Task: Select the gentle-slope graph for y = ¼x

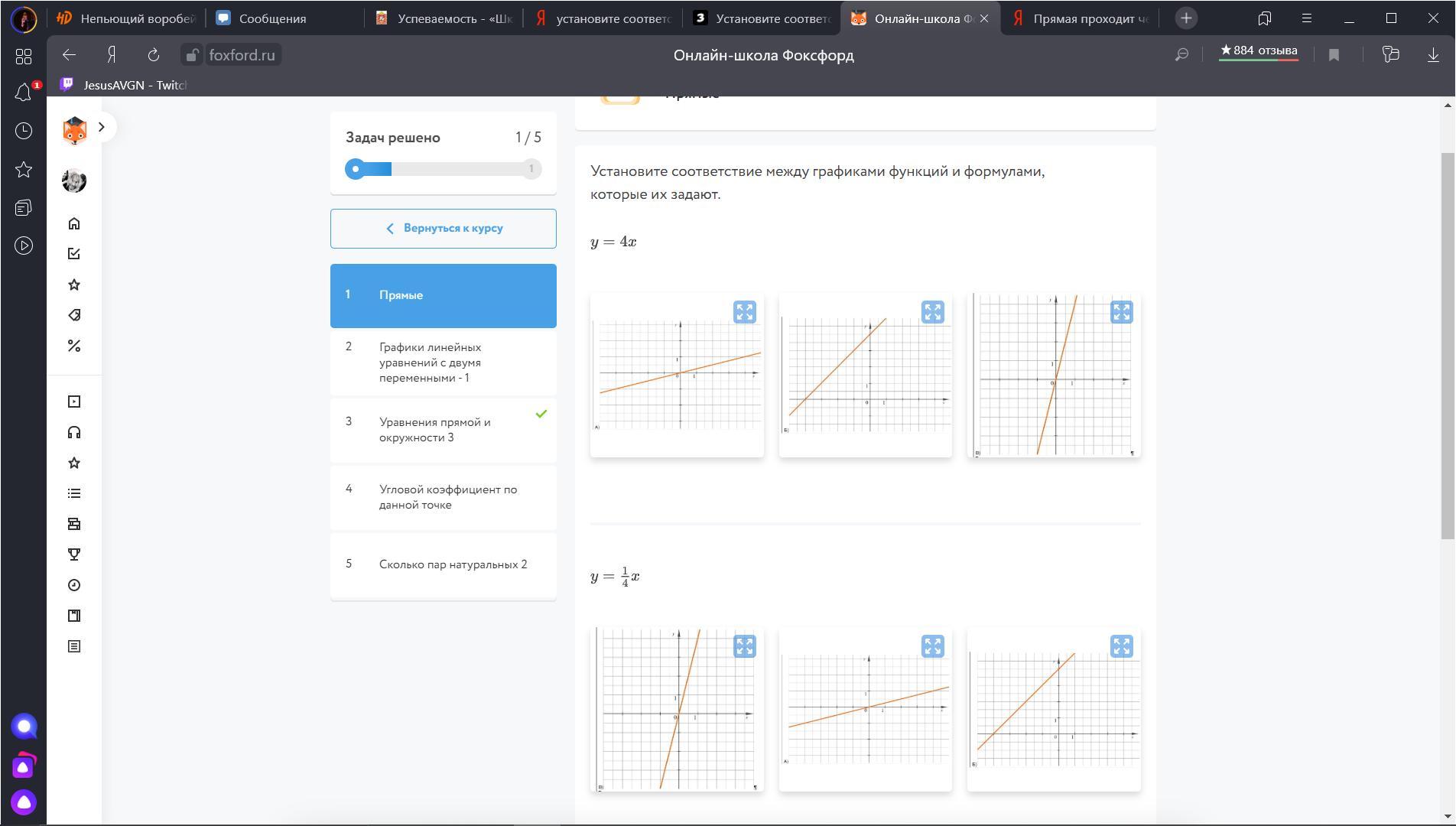Action: tap(866, 709)
